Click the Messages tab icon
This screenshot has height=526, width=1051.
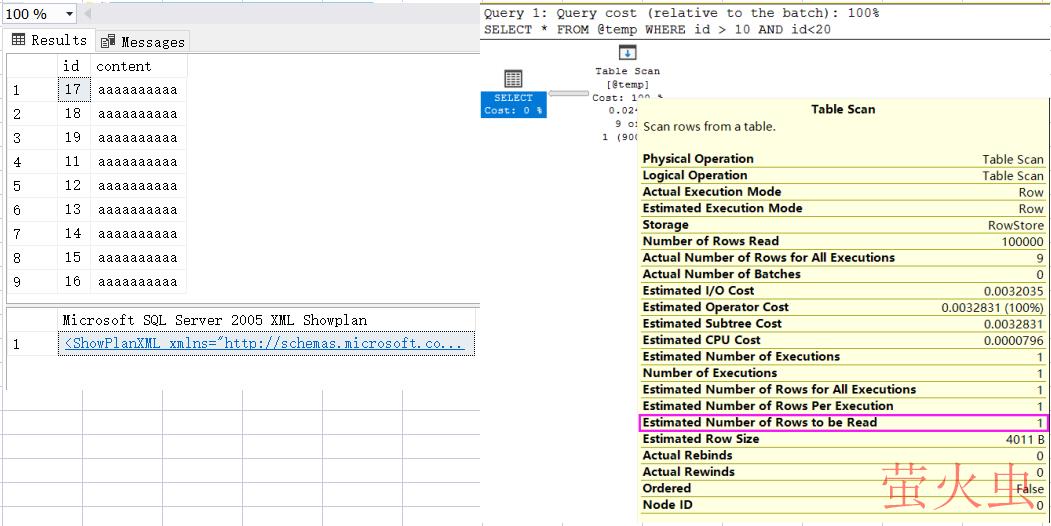point(108,42)
